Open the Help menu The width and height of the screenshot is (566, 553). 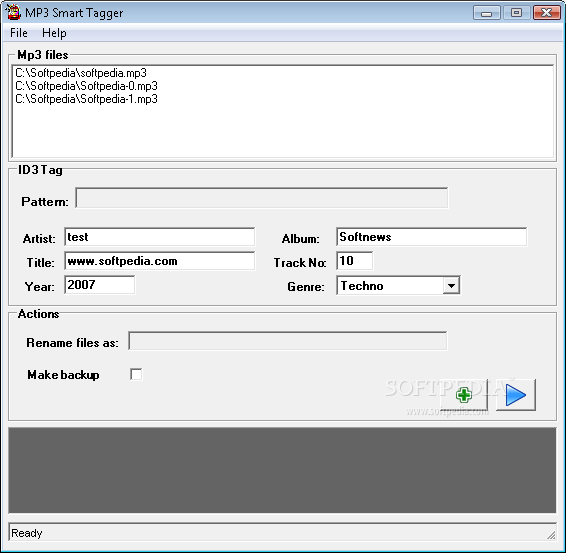pos(54,33)
